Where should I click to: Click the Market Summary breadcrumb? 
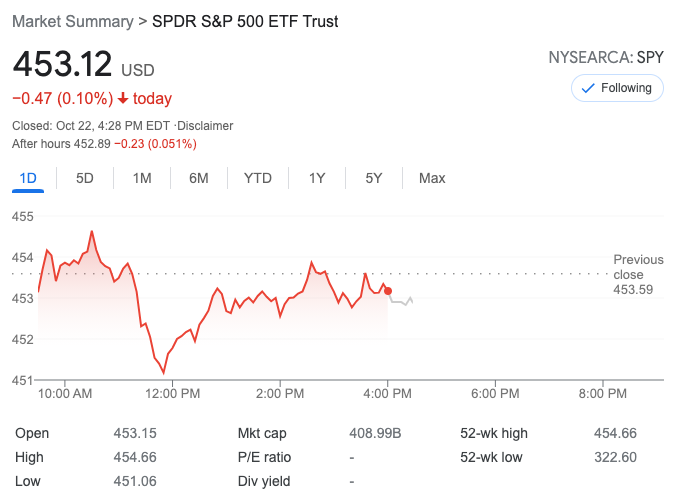pos(72,21)
